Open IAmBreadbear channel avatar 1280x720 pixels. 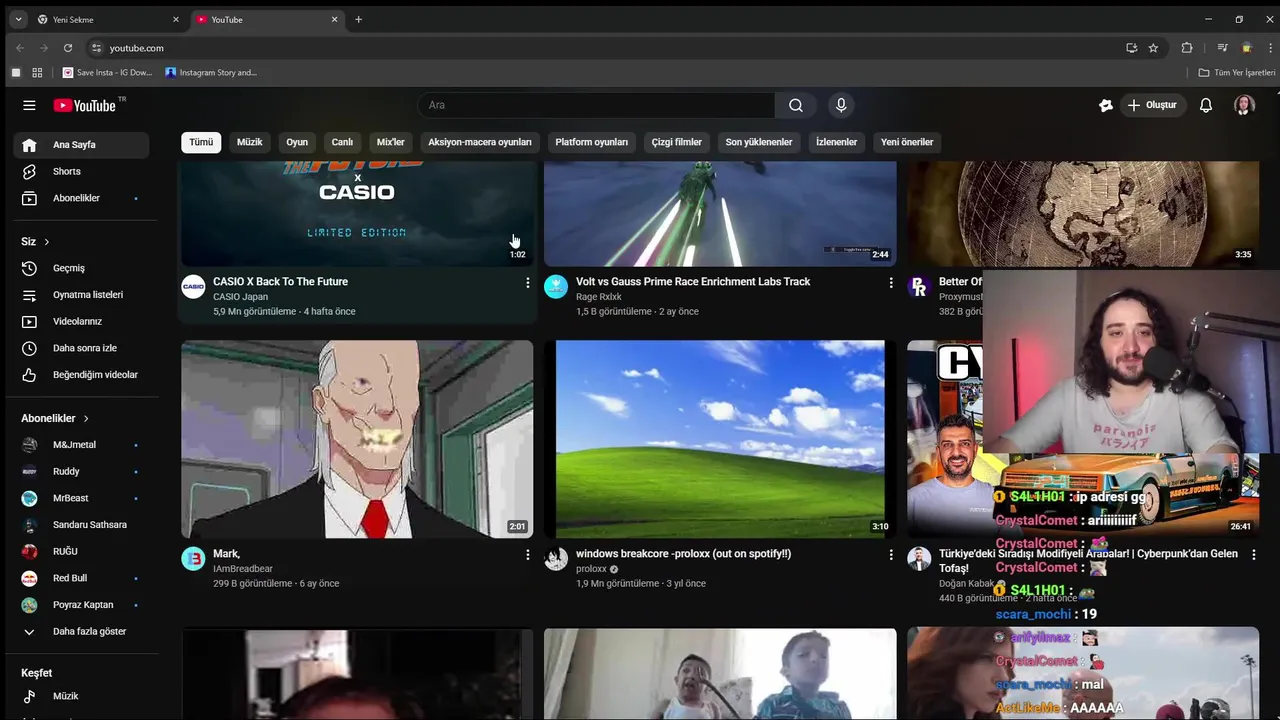coord(193,559)
